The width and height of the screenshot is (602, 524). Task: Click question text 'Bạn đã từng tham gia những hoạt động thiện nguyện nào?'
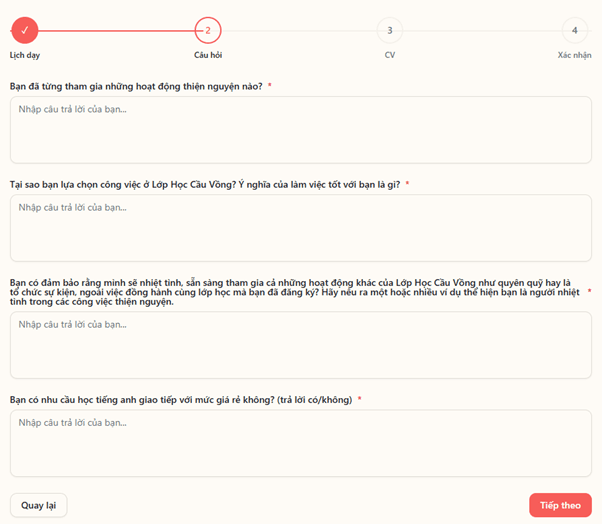(x=136, y=86)
